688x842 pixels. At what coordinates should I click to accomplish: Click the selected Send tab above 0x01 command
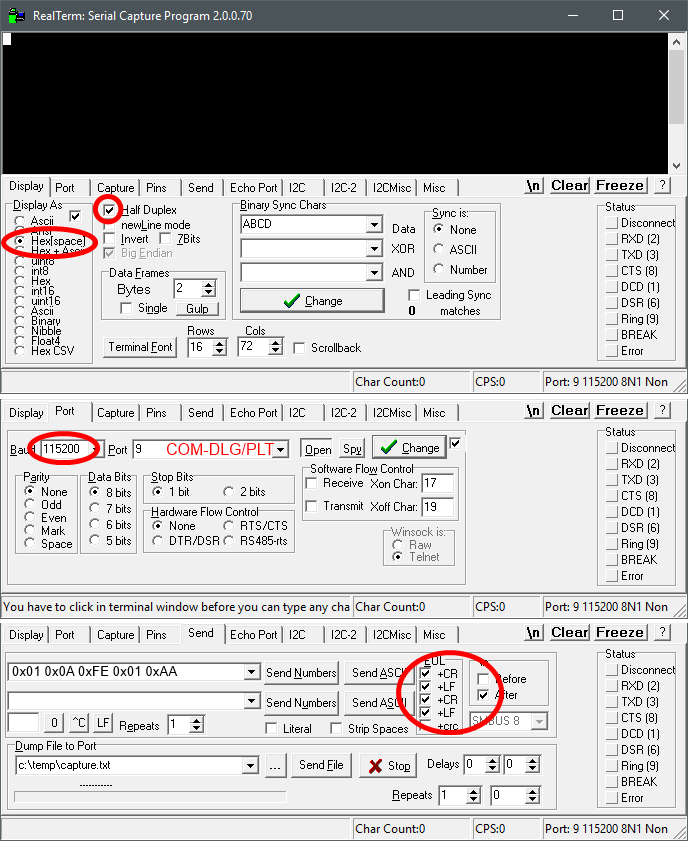201,633
